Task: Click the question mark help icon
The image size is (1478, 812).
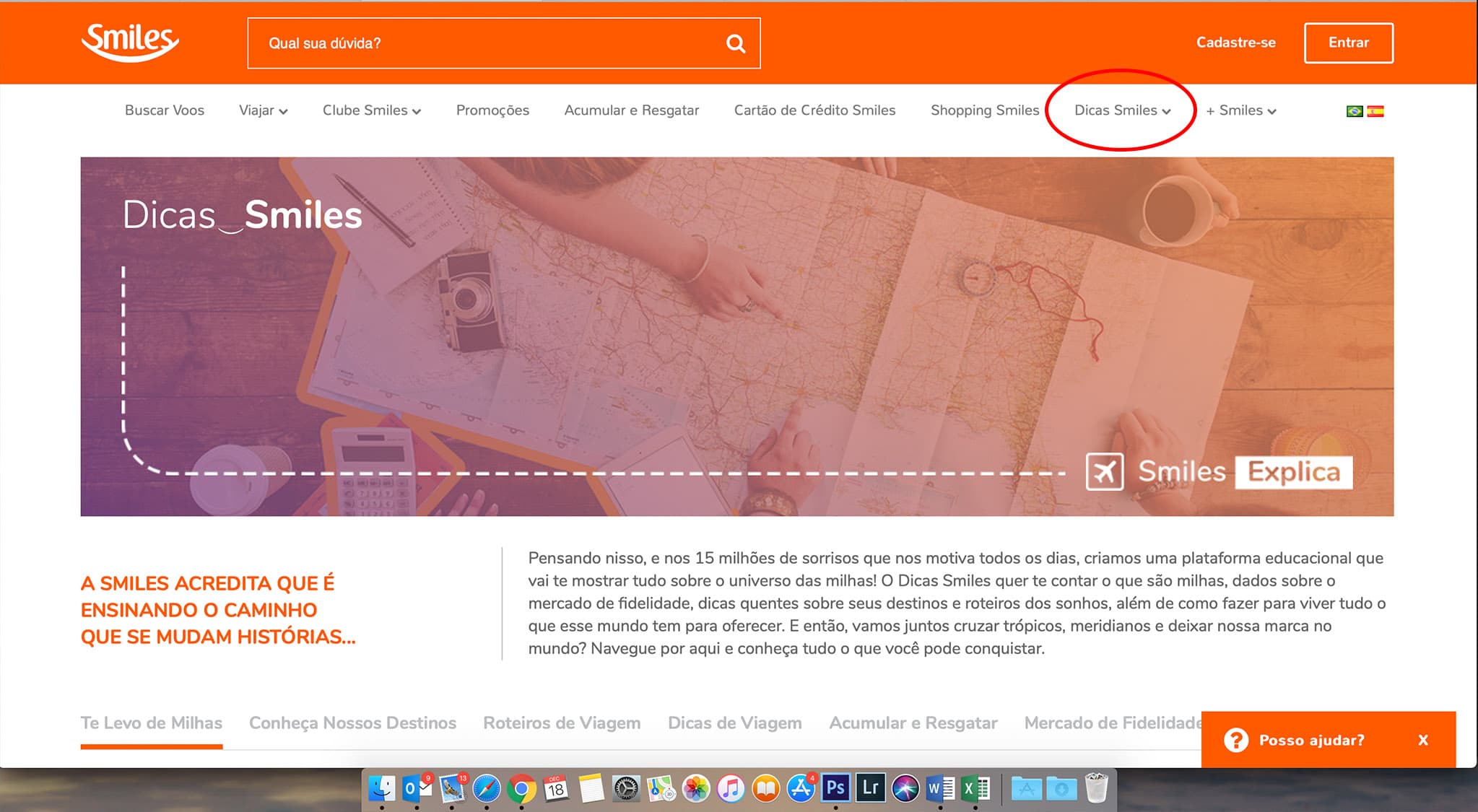Action: click(x=1236, y=740)
